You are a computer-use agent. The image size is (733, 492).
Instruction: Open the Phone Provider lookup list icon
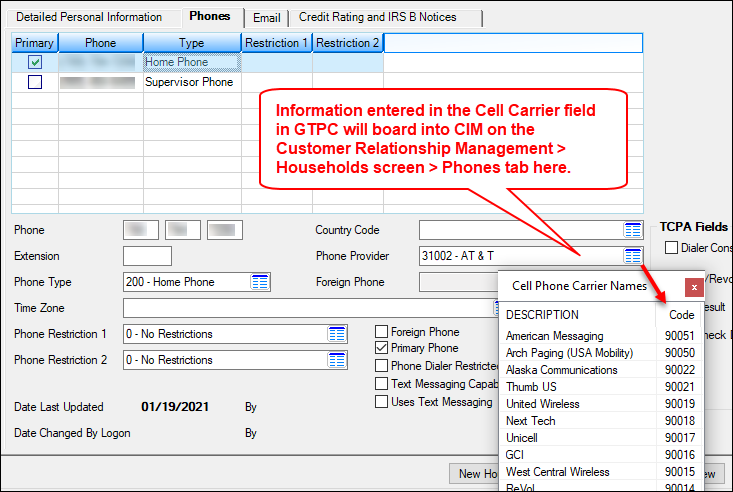coord(632,256)
